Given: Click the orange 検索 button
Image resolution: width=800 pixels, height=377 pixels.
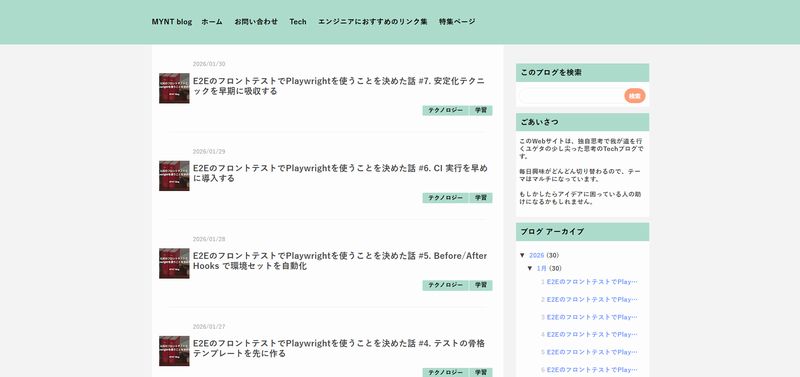Looking at the screenshot, I should pos(635,96).
